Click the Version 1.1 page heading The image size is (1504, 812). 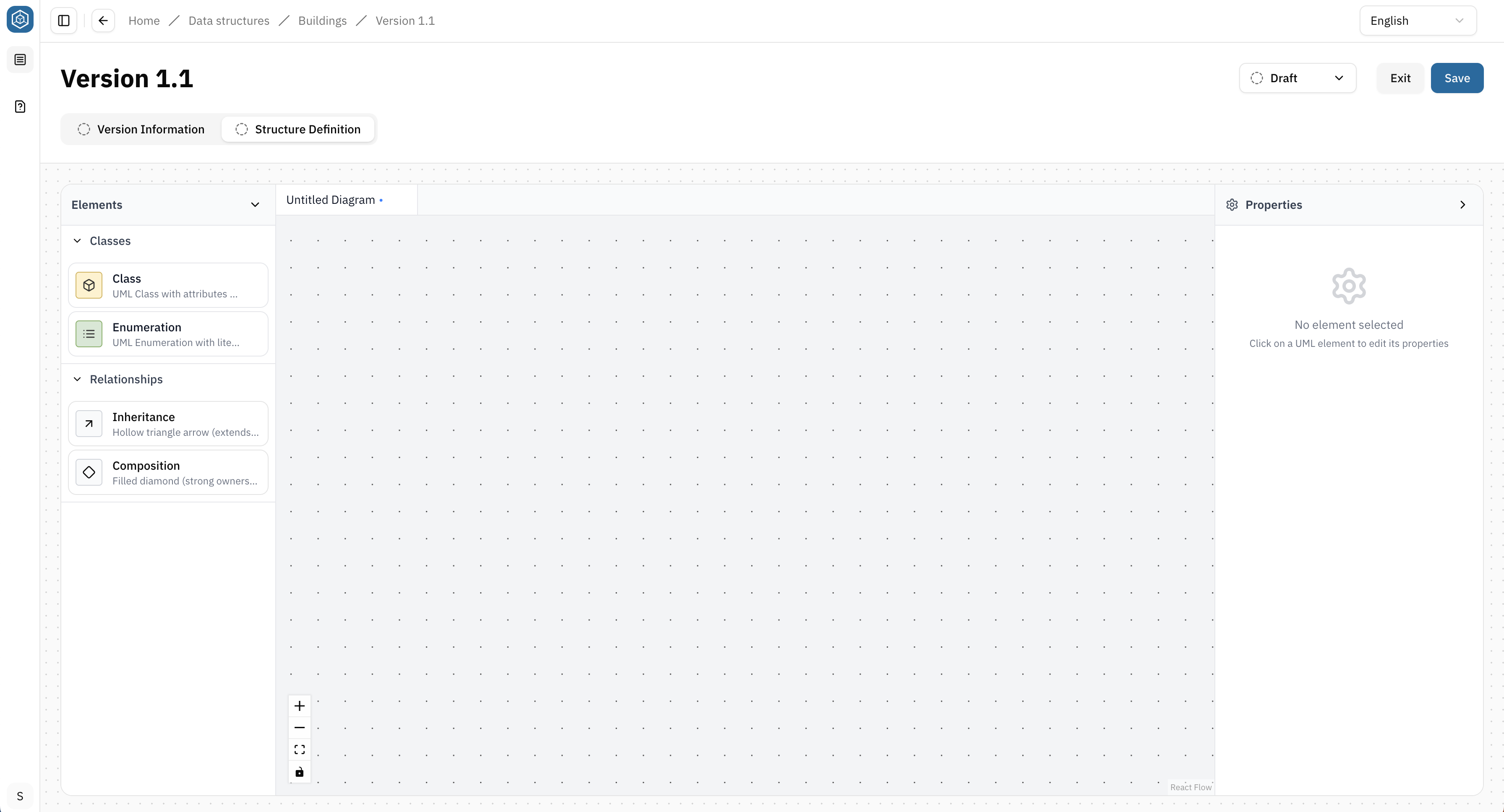(x=127, y=79)
